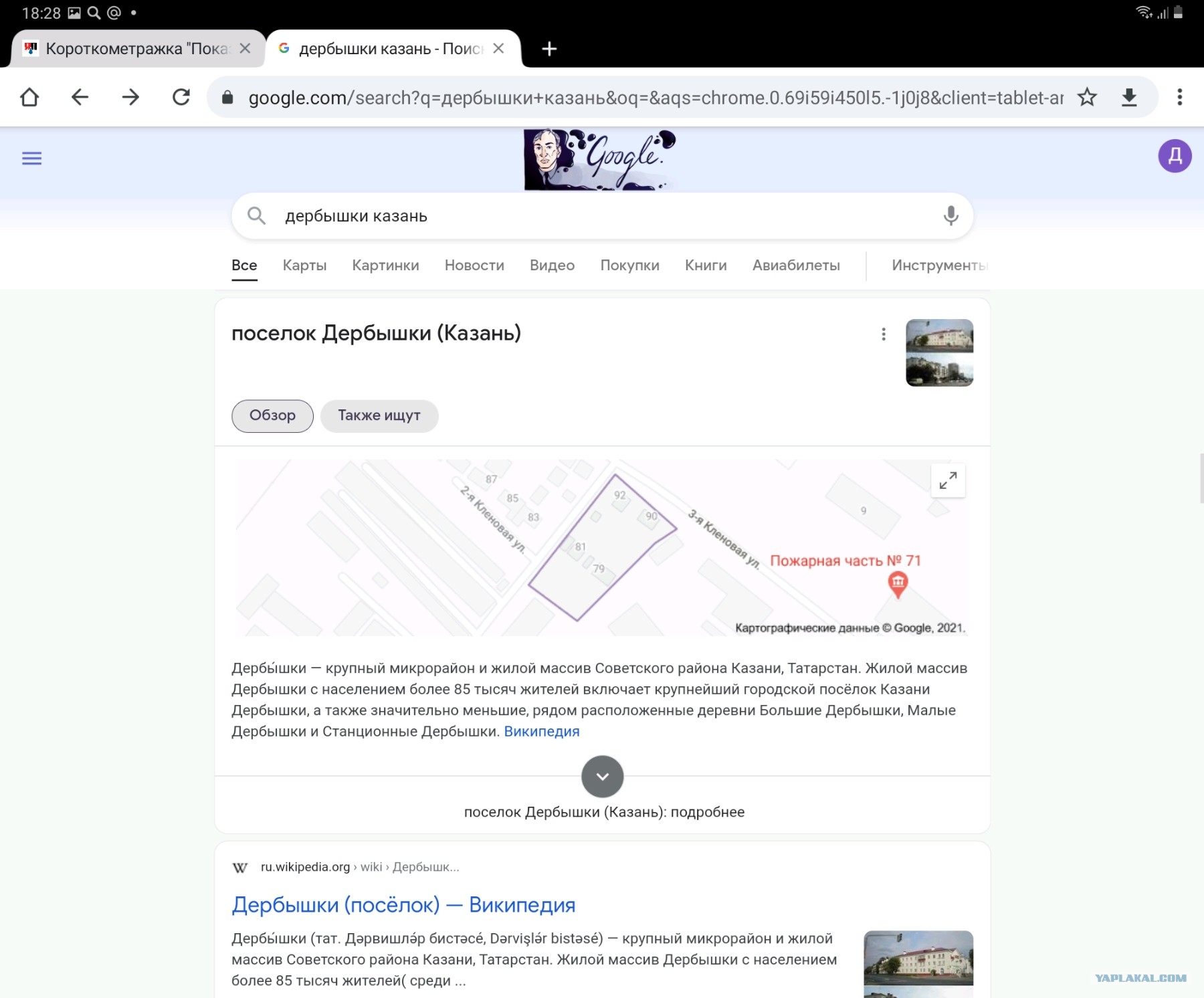Go forward with the forward arrow
Screen dimensions: 1204x998
(x=130, y=98)
